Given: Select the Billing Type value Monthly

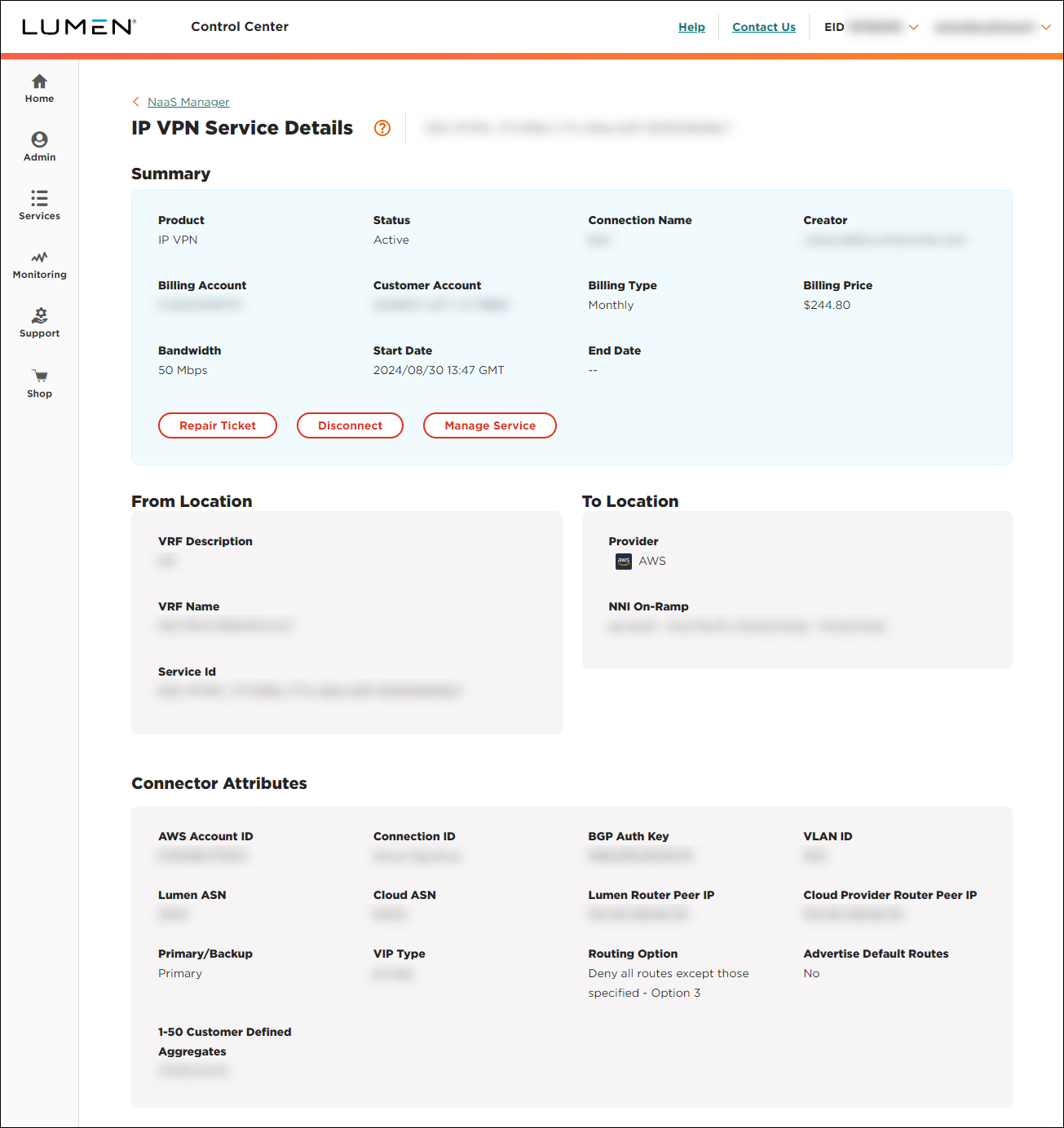Looking at the screenshot, I should (611, 305).
